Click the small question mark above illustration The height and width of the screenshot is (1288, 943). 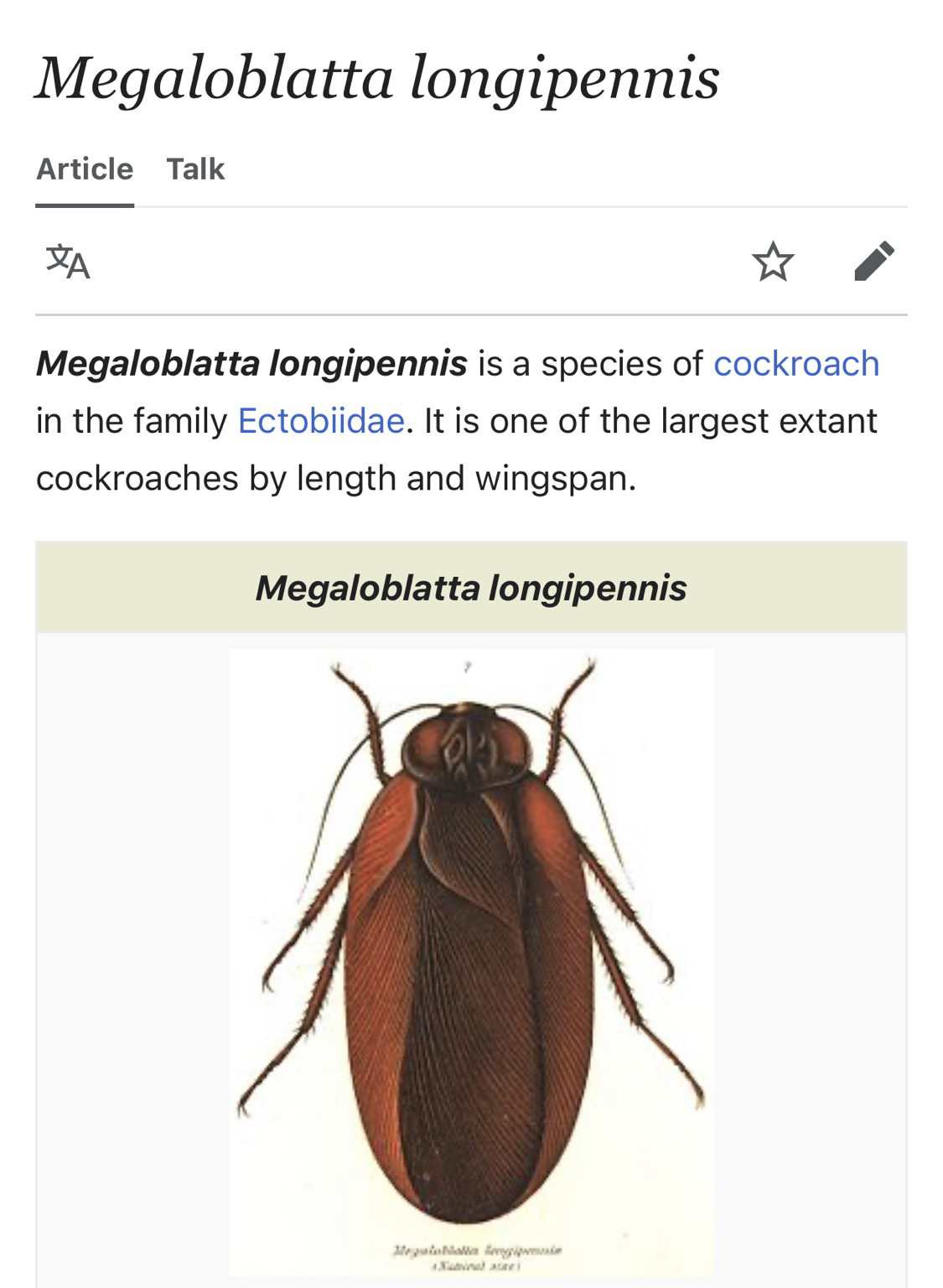pos(468,668)
